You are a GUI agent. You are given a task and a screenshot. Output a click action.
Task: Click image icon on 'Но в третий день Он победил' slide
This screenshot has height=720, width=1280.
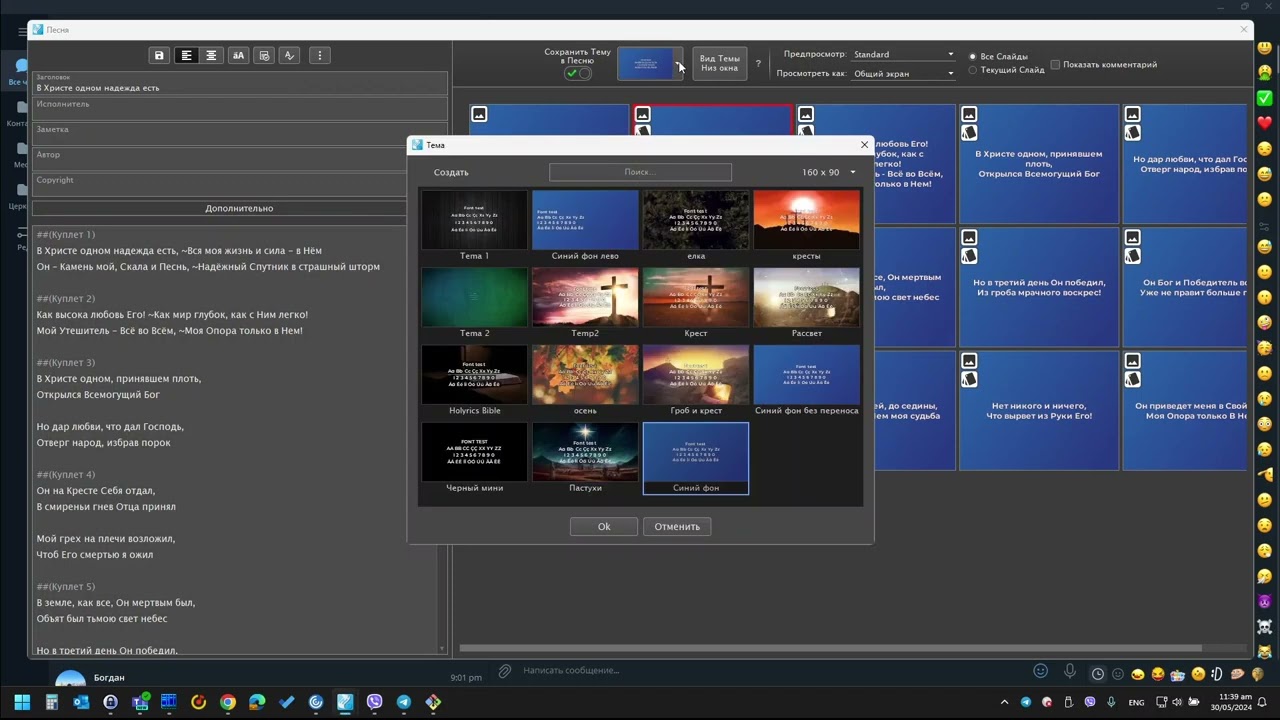pos(969,238)
